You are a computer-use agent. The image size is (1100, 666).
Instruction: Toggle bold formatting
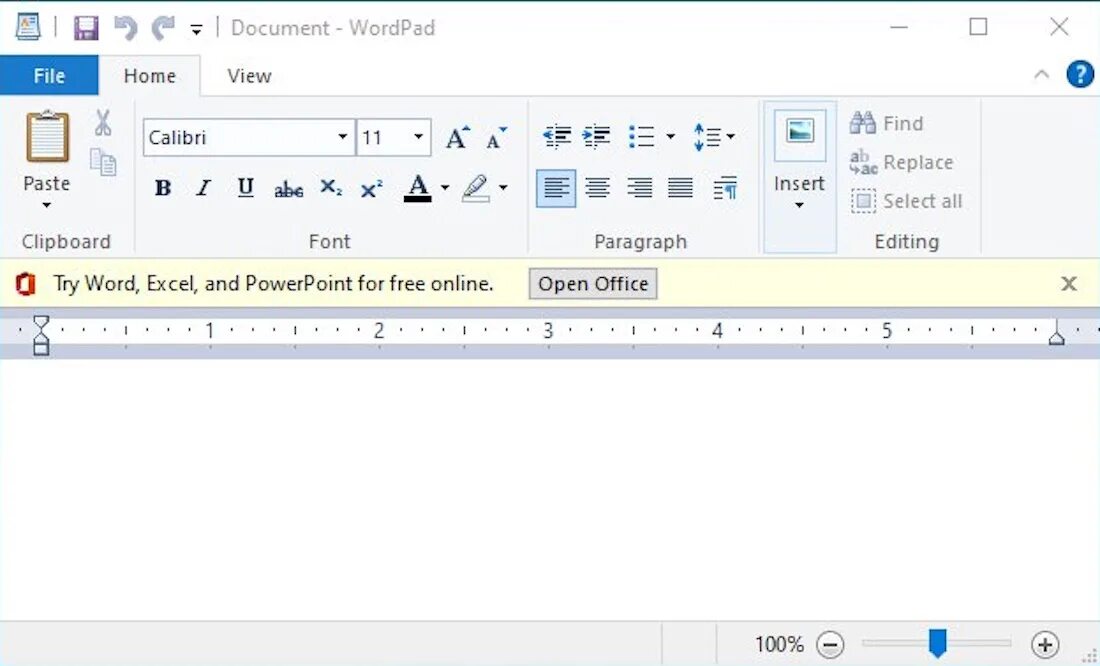(x=163, y=188)
